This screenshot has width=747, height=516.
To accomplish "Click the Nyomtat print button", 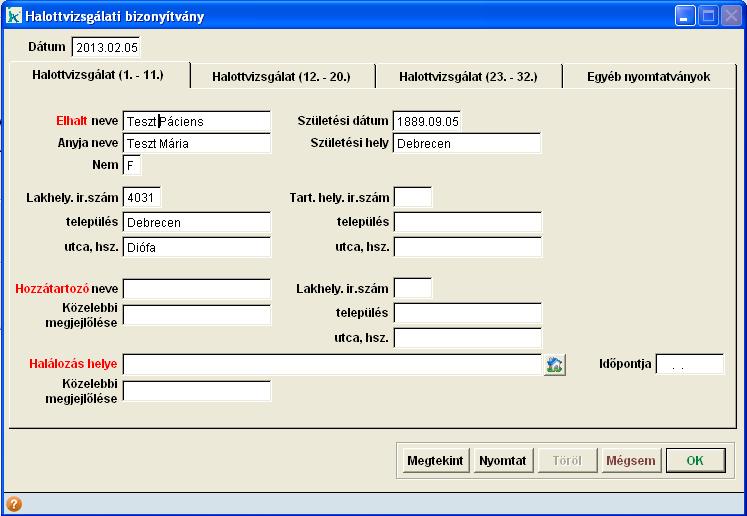I will point(502,461).
